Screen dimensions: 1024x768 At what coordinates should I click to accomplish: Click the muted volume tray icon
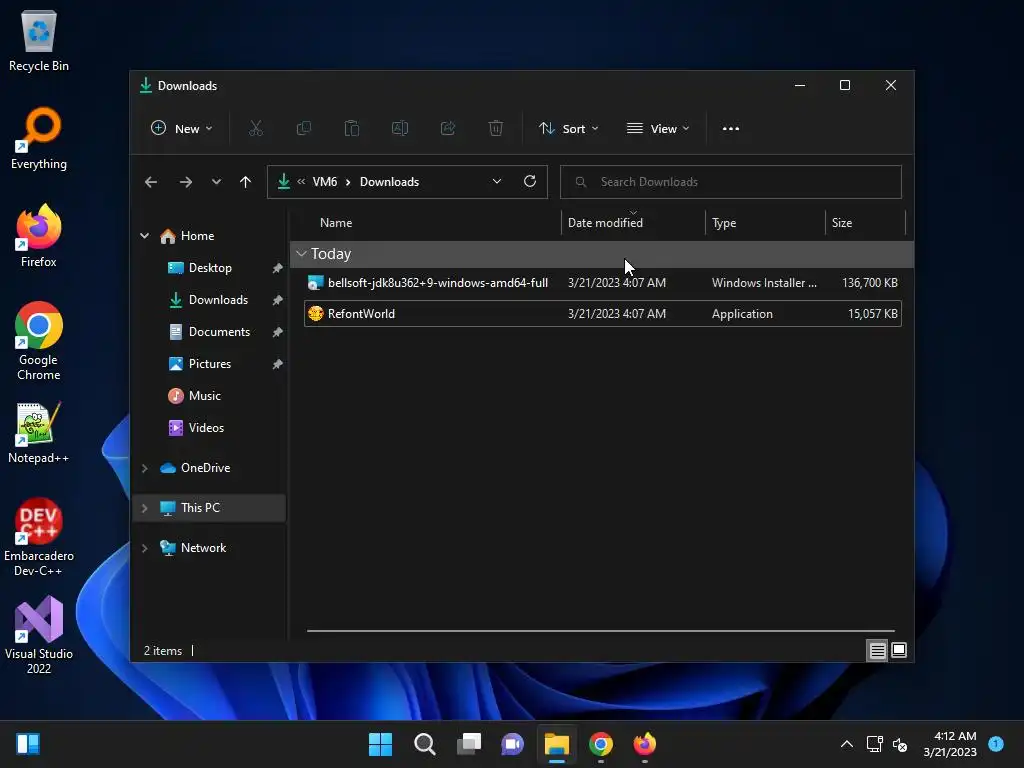900,744
